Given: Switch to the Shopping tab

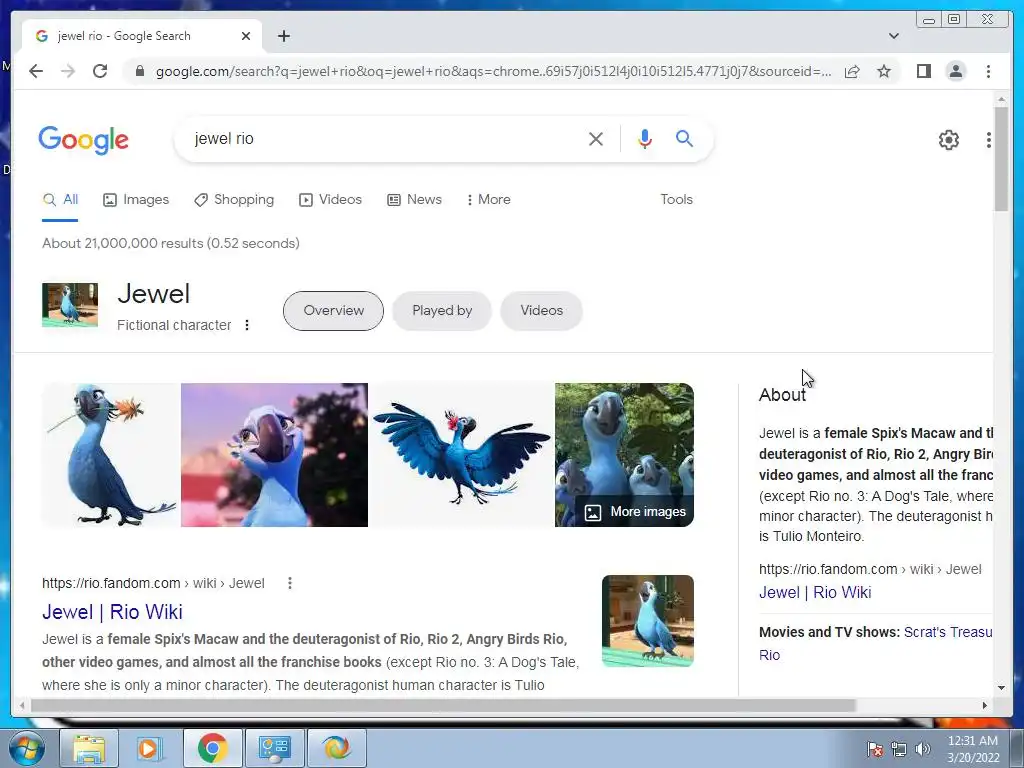Looking at the screenshot, I should [234, 200].
